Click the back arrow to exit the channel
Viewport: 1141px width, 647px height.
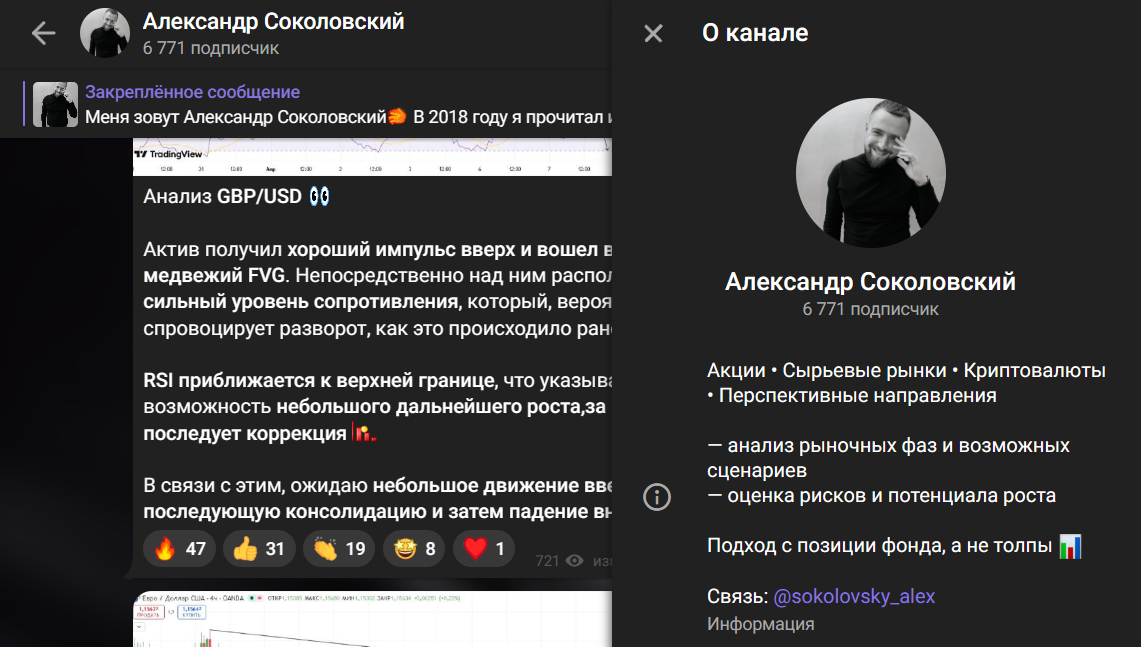(42, 32)
